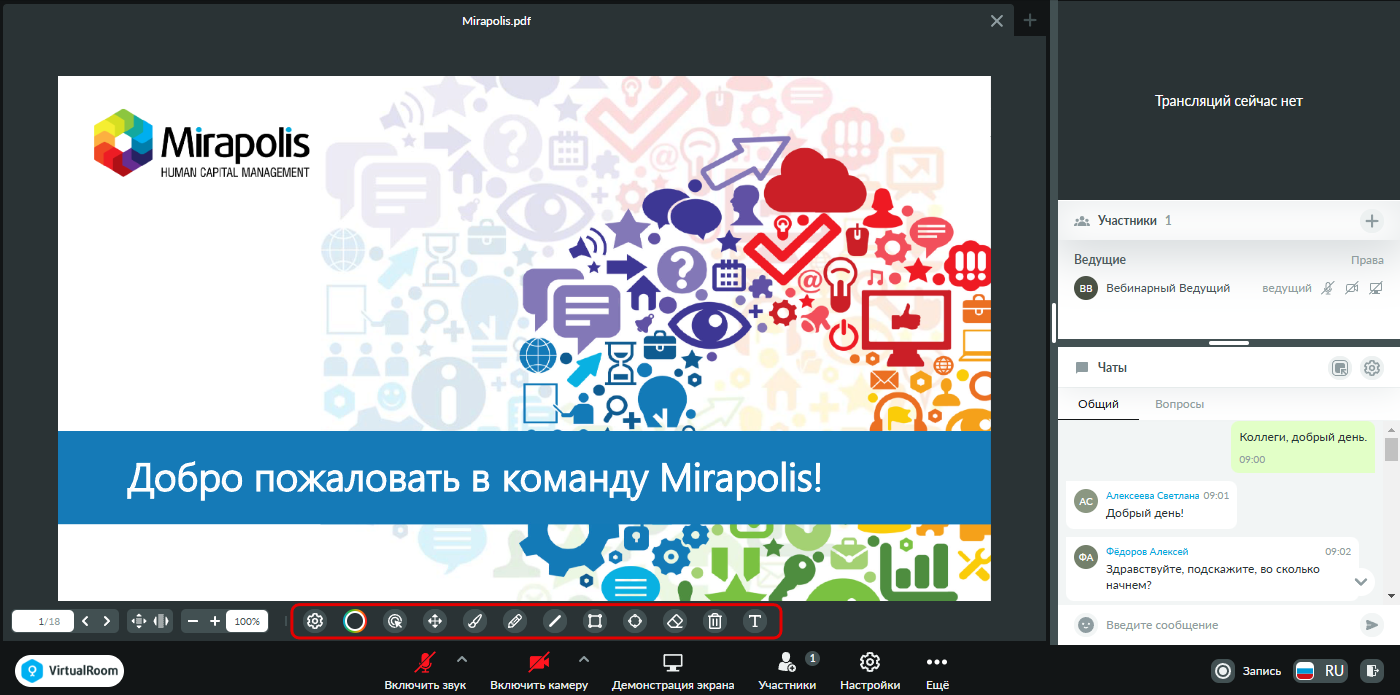Turn on the camera
This screenshot has height=695, width=1400.
(539, 670)
